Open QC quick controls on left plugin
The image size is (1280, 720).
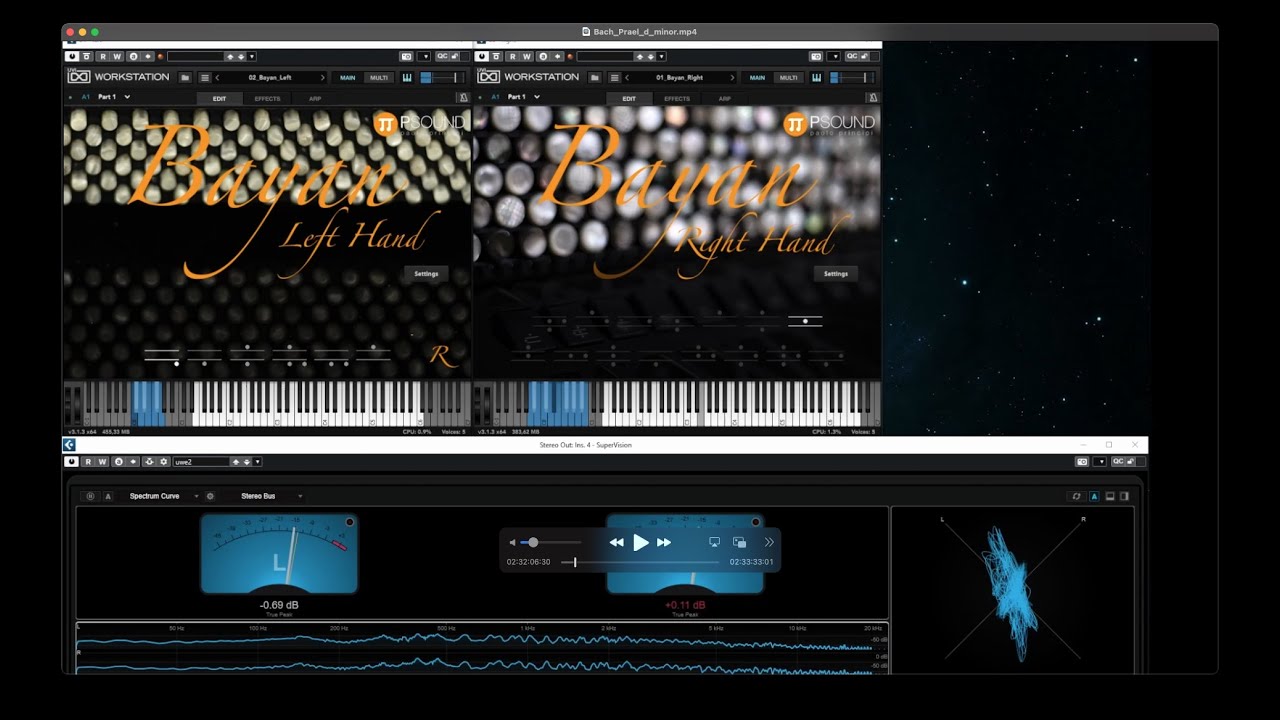click(x=442, y=57)
